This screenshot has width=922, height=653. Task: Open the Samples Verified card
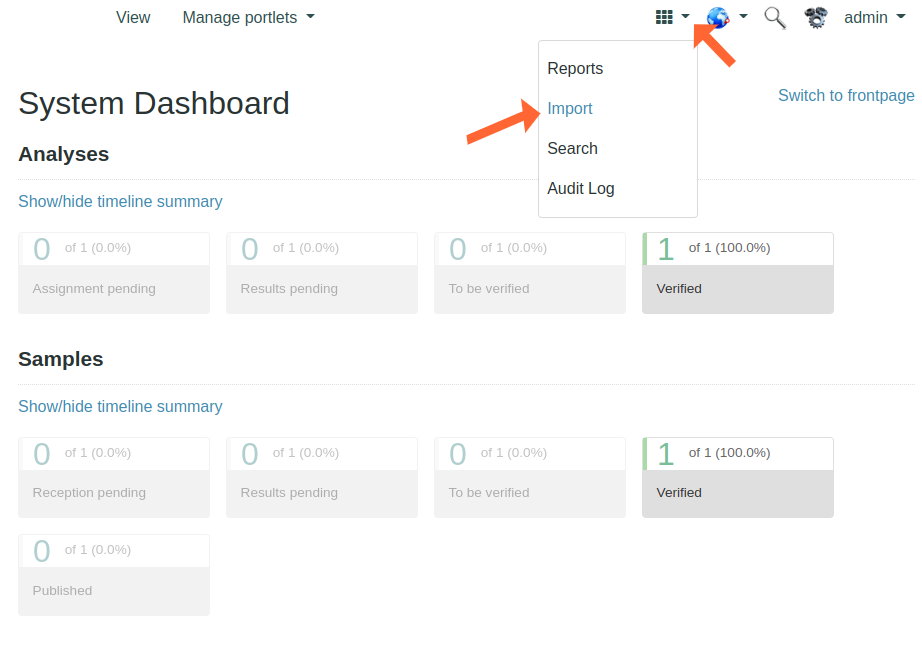click(738, 477)
